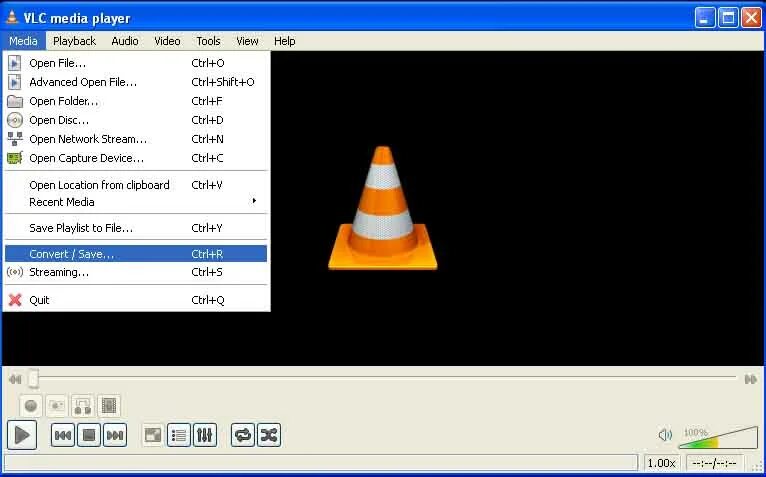The height and width of the screenshot is (477, 766).
Task: Adjust the volume slider
Action: coord(718,437)
